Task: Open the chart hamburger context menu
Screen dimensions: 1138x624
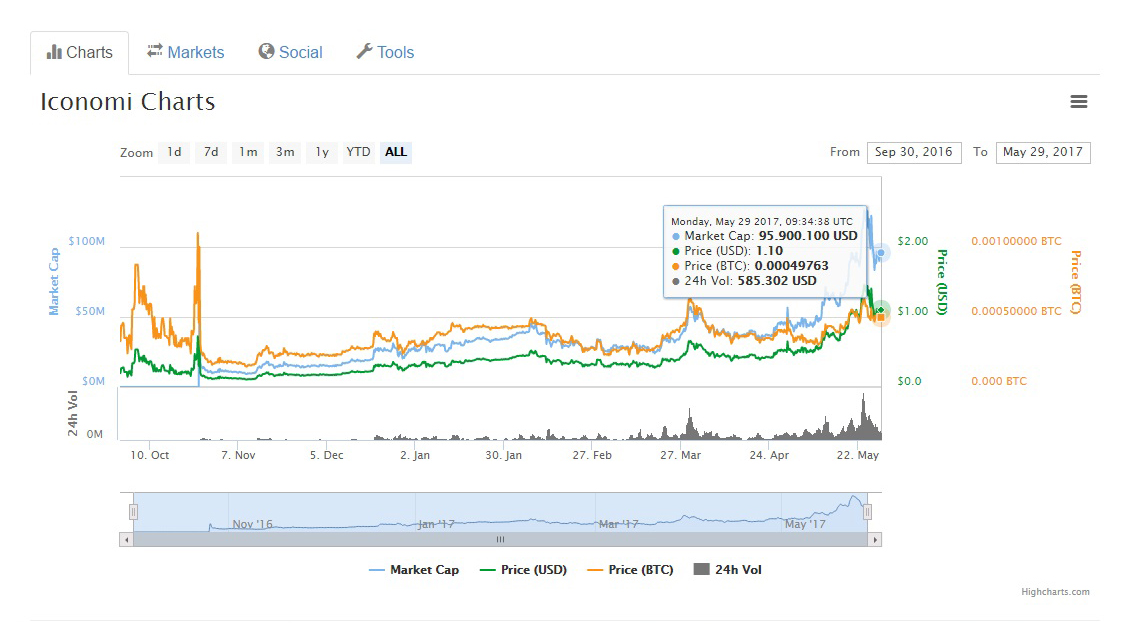Action: click(x=1078, y=102)
